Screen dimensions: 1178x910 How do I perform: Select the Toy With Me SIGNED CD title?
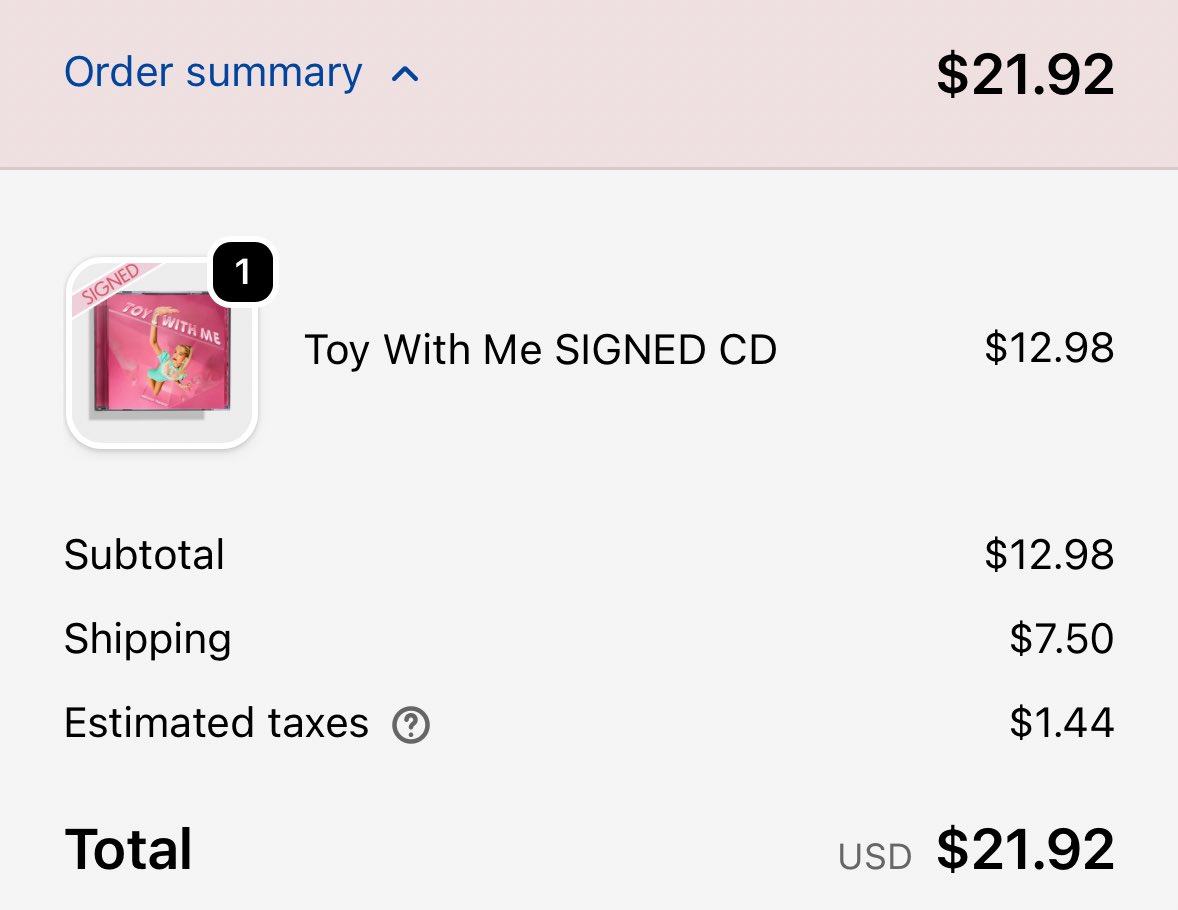(x=540, y=350)
